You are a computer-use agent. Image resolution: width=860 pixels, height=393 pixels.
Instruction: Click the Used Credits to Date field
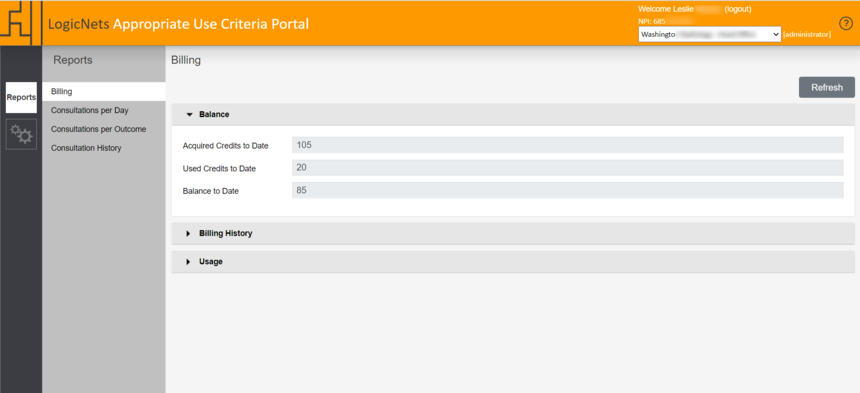568,168
